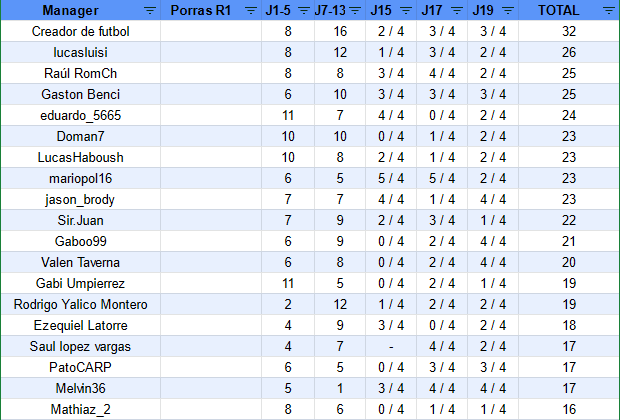The image size is (620, 420).
Task: Open the Porras R1 column filter icon
Action: point(251,10)
